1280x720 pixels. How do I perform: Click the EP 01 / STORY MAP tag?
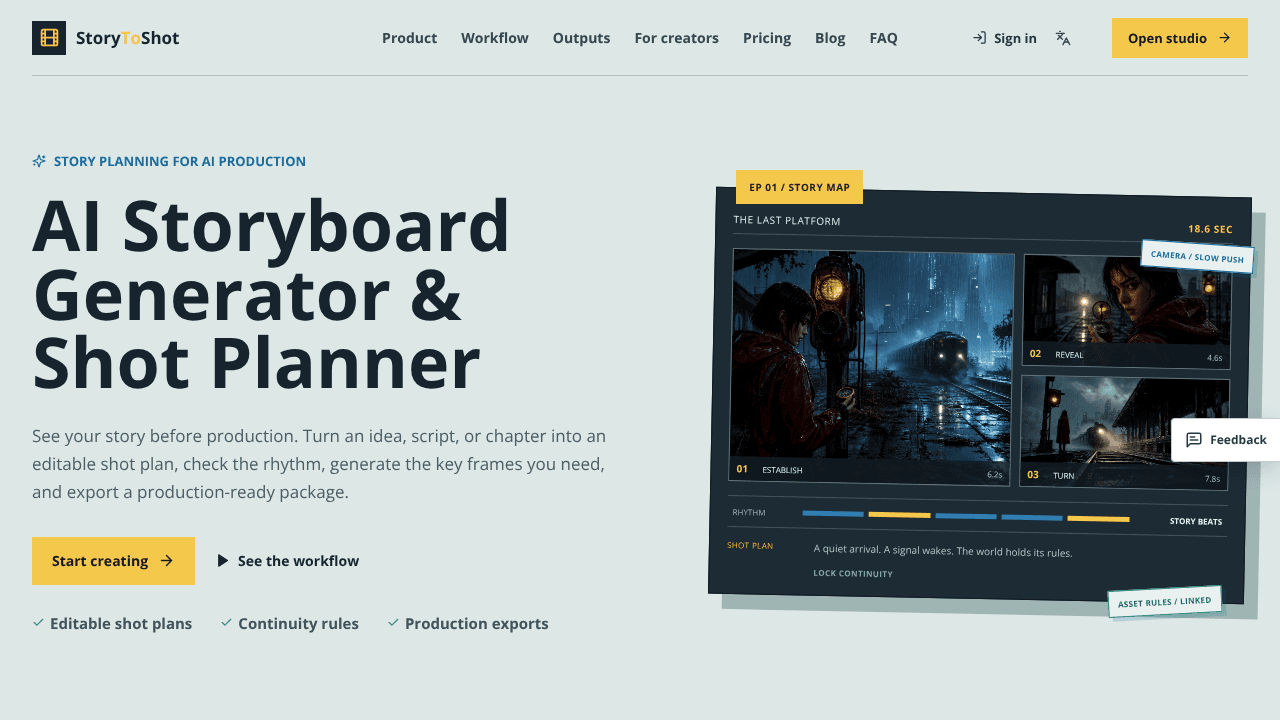tap(799, 187)
